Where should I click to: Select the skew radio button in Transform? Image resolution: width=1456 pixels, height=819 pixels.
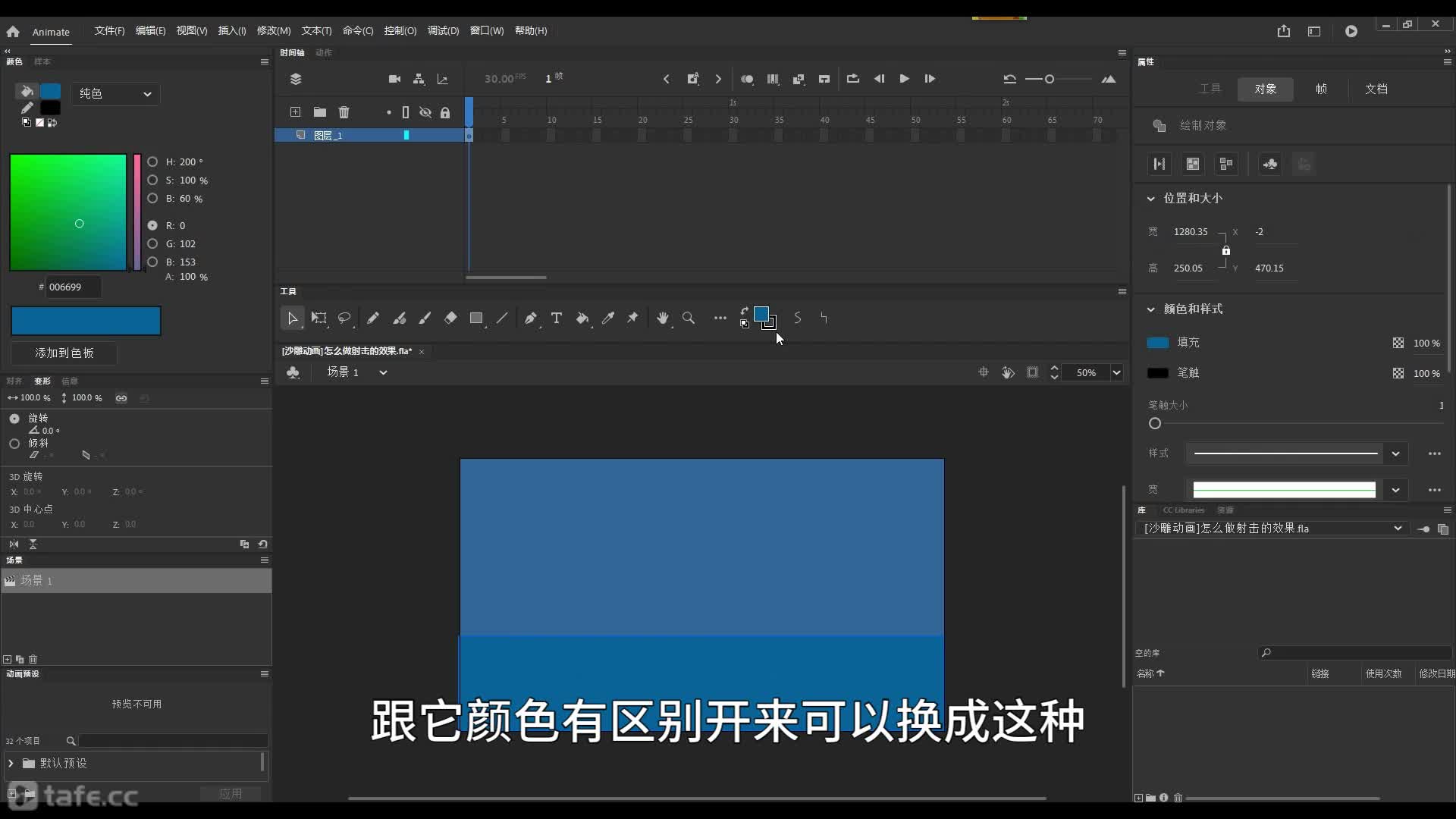point(14,444)
